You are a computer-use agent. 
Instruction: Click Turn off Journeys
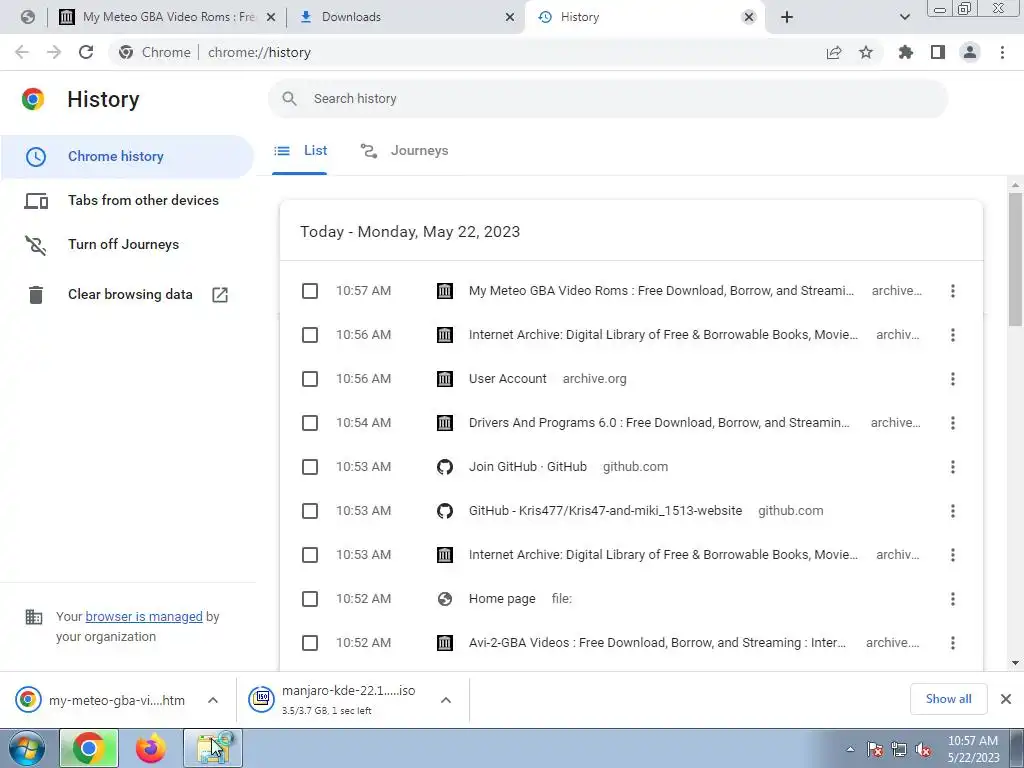tap(127, 245)
